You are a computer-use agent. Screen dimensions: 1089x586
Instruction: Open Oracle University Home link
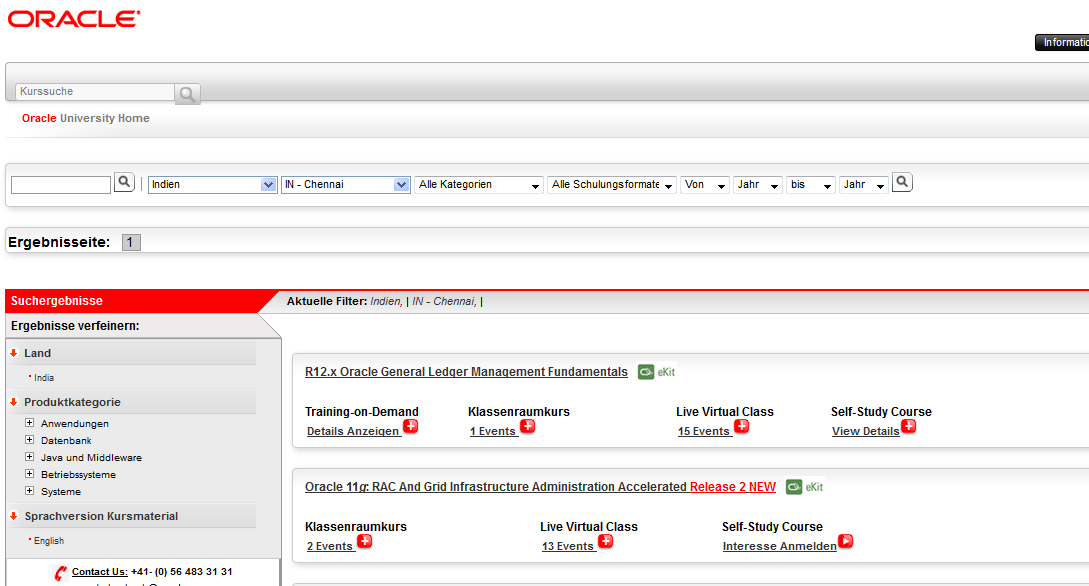[x=85, y=118]
